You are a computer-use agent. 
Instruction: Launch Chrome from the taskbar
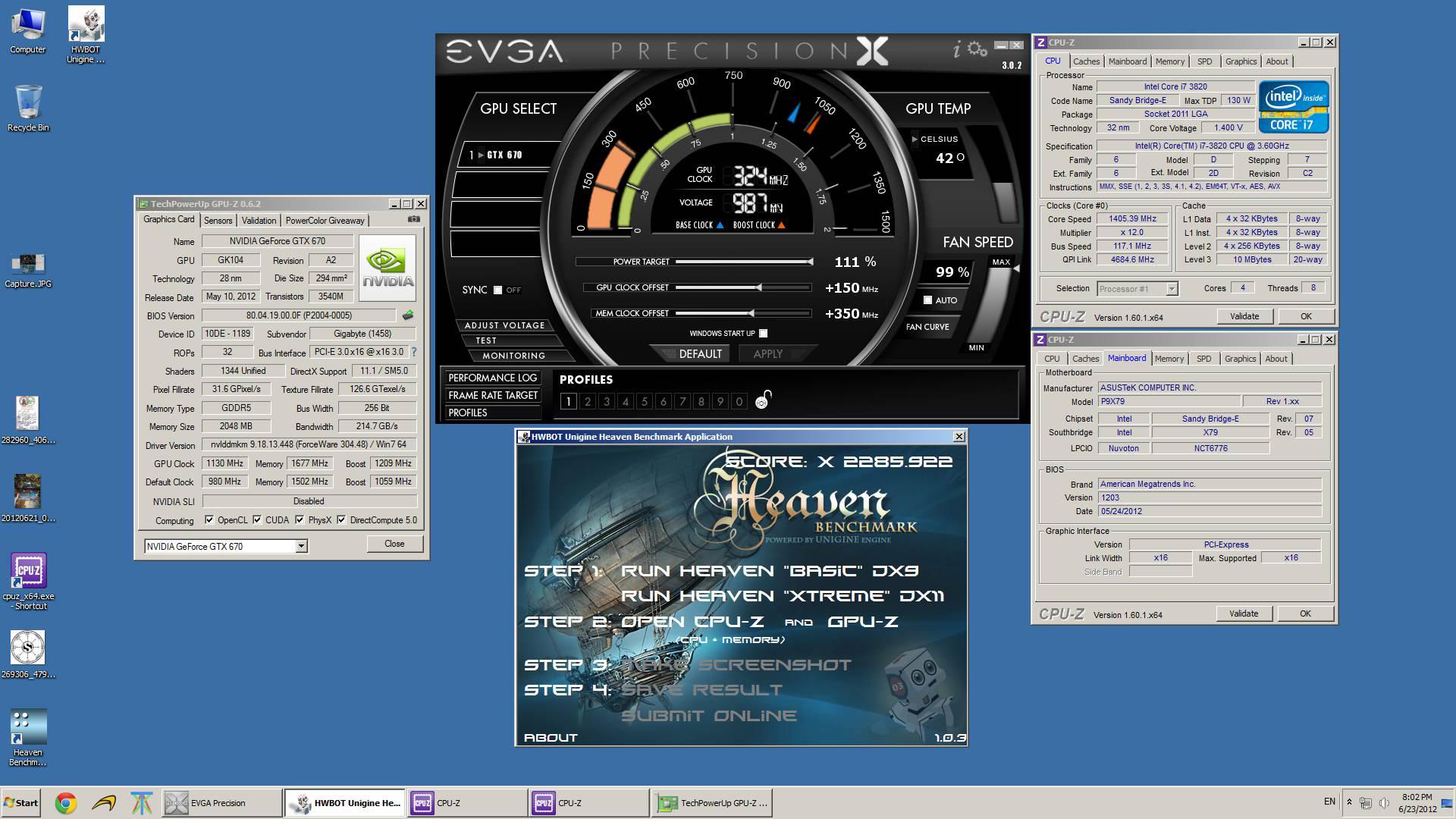click(66, 802)
